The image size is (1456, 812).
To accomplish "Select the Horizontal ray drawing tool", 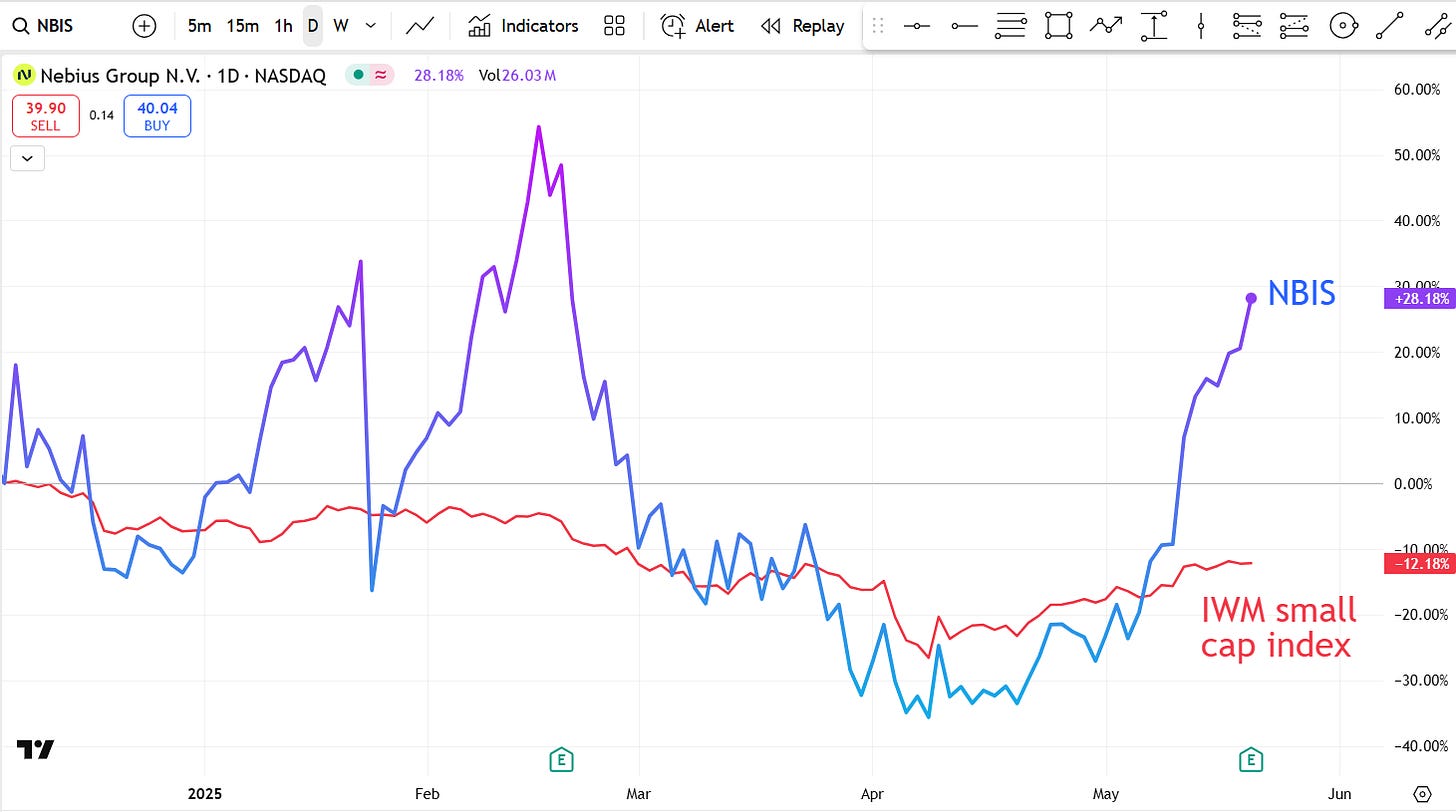I will 964,26.
